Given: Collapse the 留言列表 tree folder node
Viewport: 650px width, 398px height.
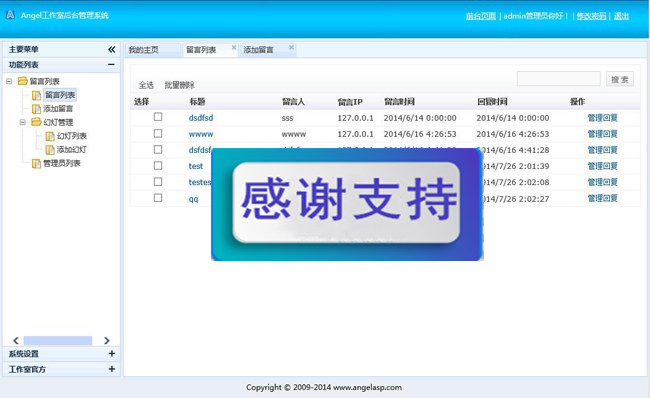Looking at the screenshot, I should pos(9,81).
